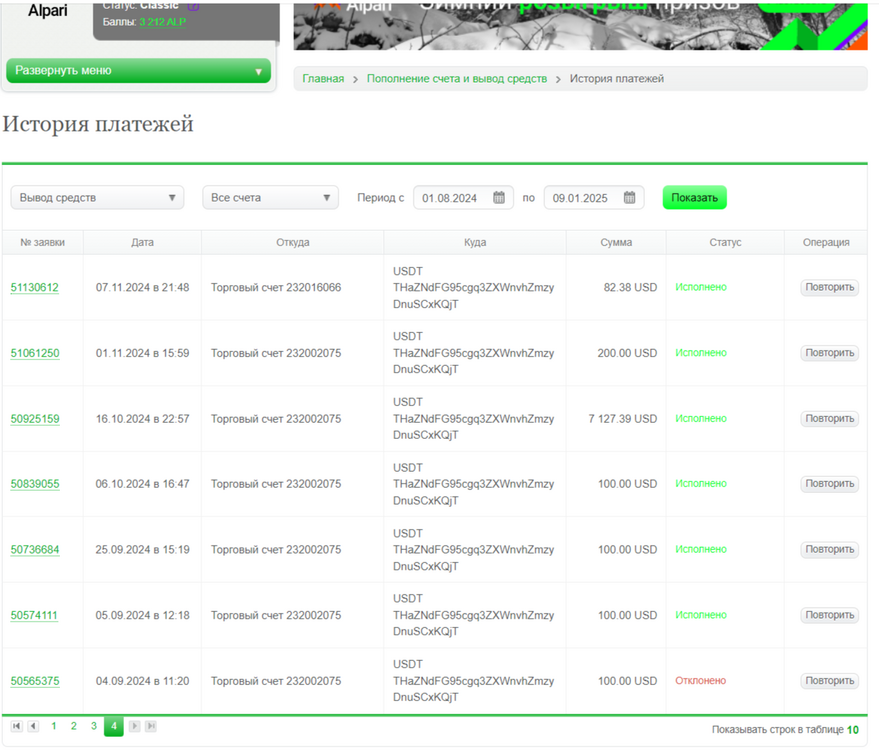This screenshot has height=750, width=879.
Task: Repeat declined request 50565375 with Повторить
Action: click(830, 680)
